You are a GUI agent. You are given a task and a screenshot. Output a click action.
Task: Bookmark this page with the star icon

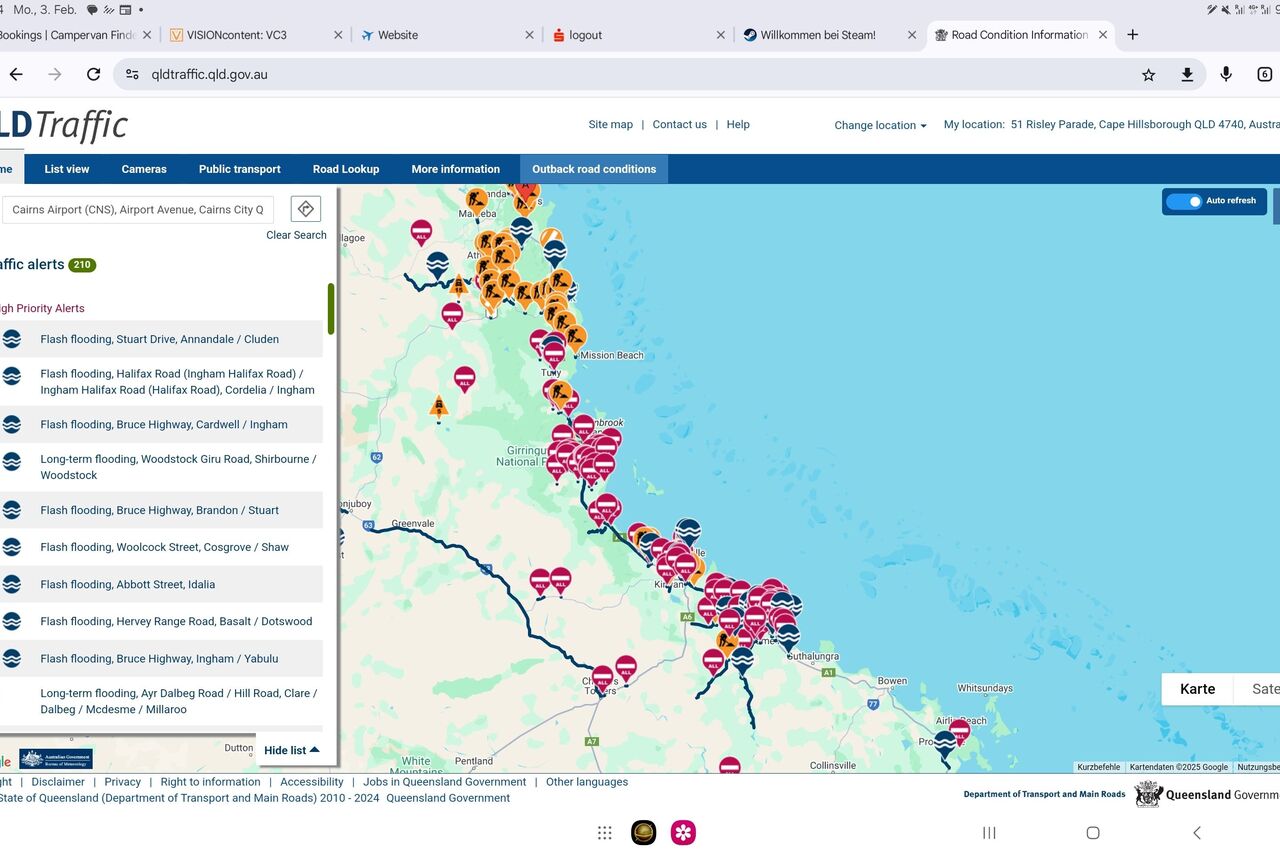tap(1149, 75)
